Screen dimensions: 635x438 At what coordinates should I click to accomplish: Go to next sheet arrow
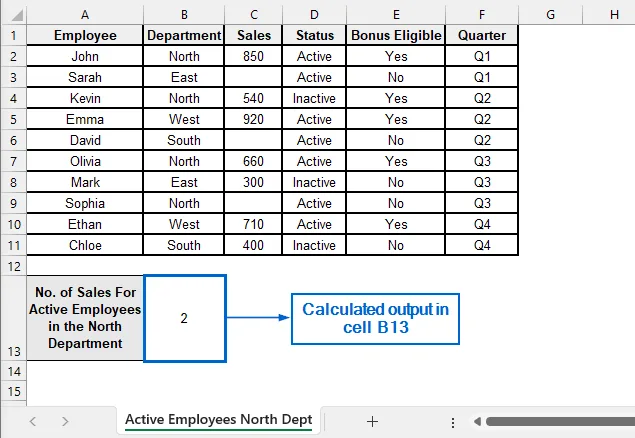[x=65, y=421]
